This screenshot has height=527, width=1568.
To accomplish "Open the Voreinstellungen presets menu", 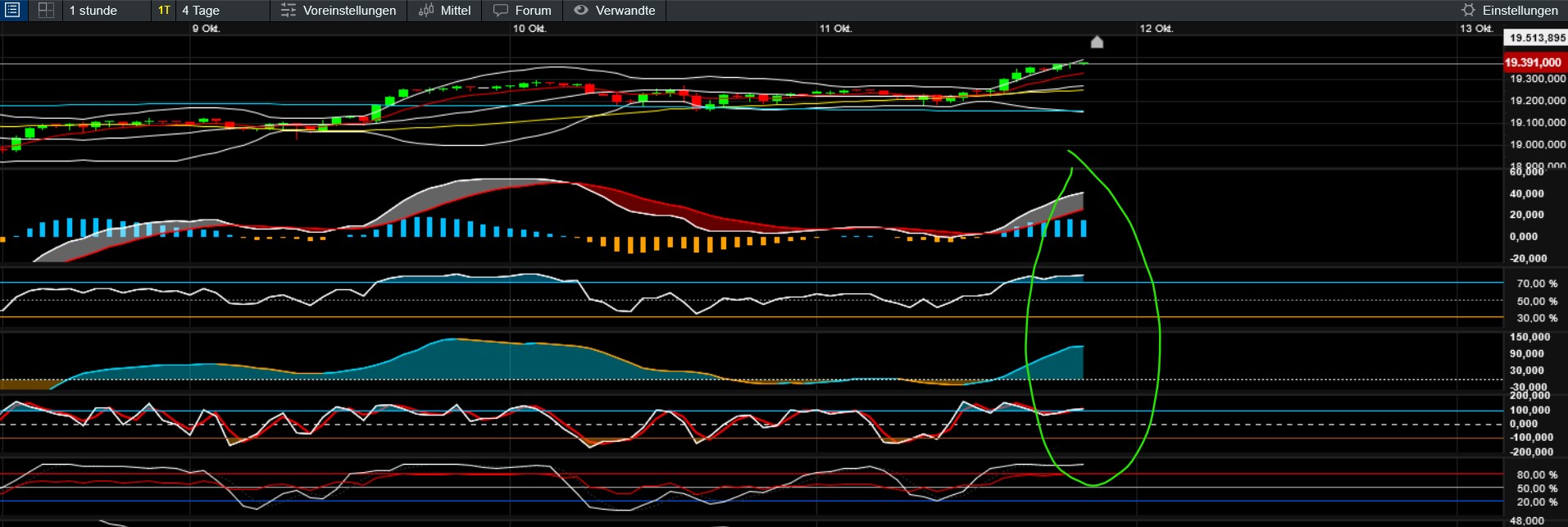I will tap(349, 11).
